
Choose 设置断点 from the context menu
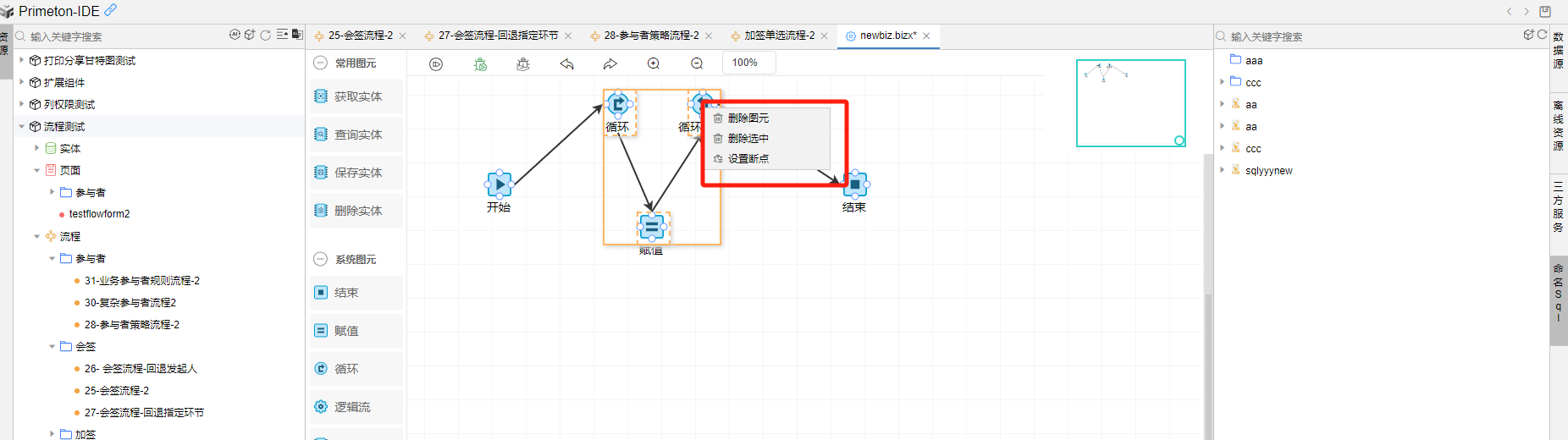pyautogui.click(x=748, y=159)
